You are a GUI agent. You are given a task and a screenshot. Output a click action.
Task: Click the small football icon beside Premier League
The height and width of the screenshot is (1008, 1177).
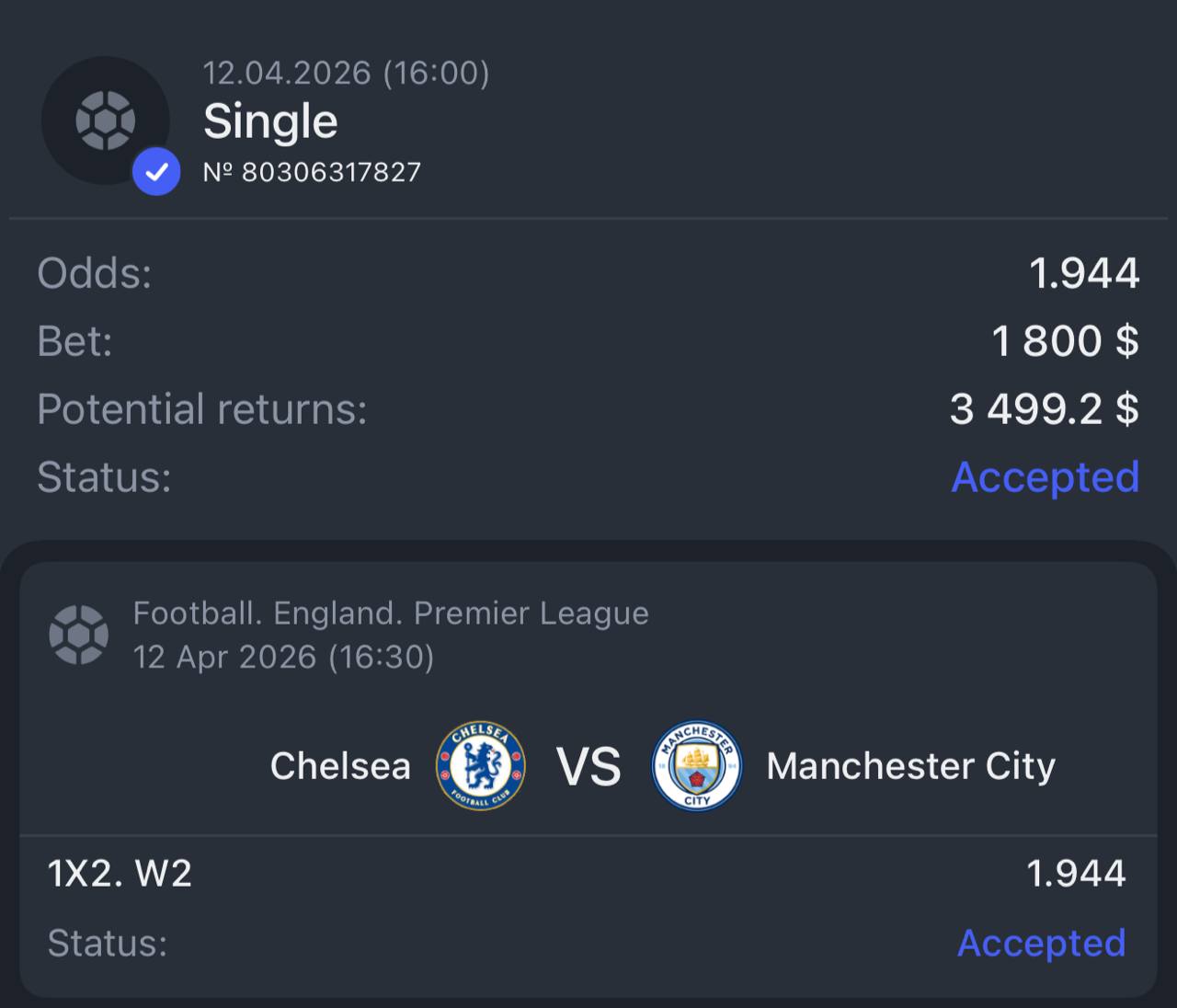coord(78,635)
